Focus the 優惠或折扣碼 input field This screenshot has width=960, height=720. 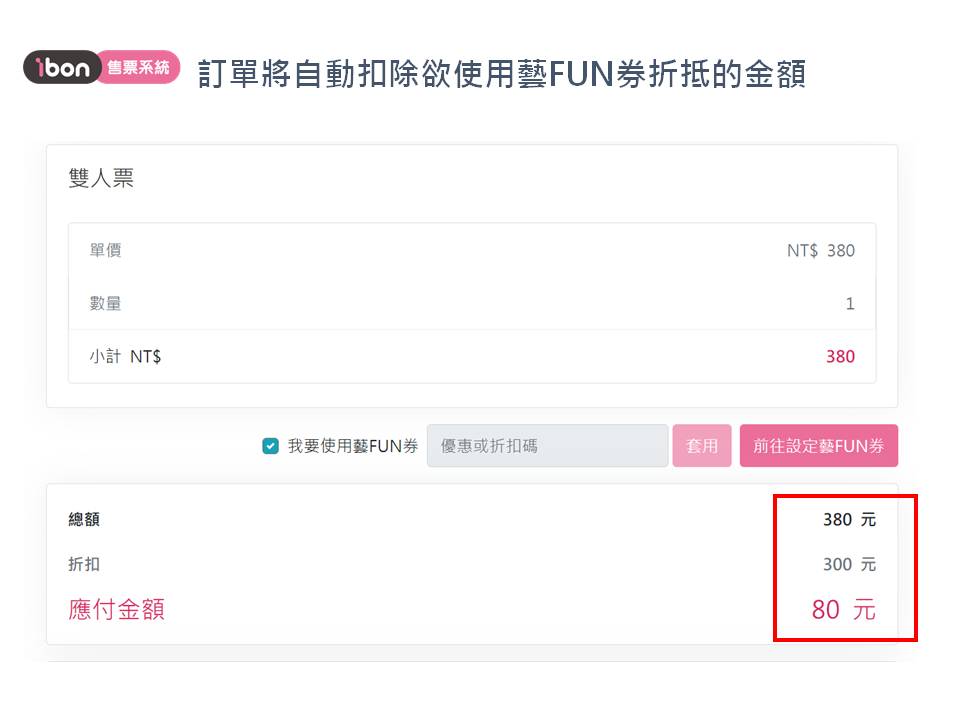pos(547,446)
